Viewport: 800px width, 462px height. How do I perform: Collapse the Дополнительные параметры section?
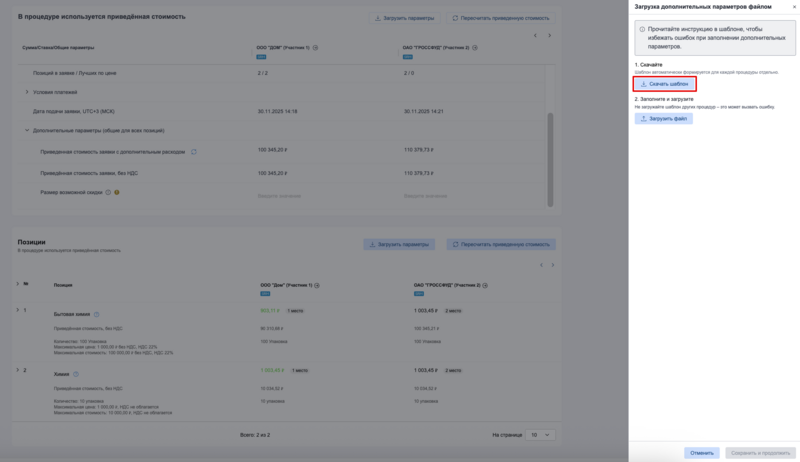tap(28, 131)
